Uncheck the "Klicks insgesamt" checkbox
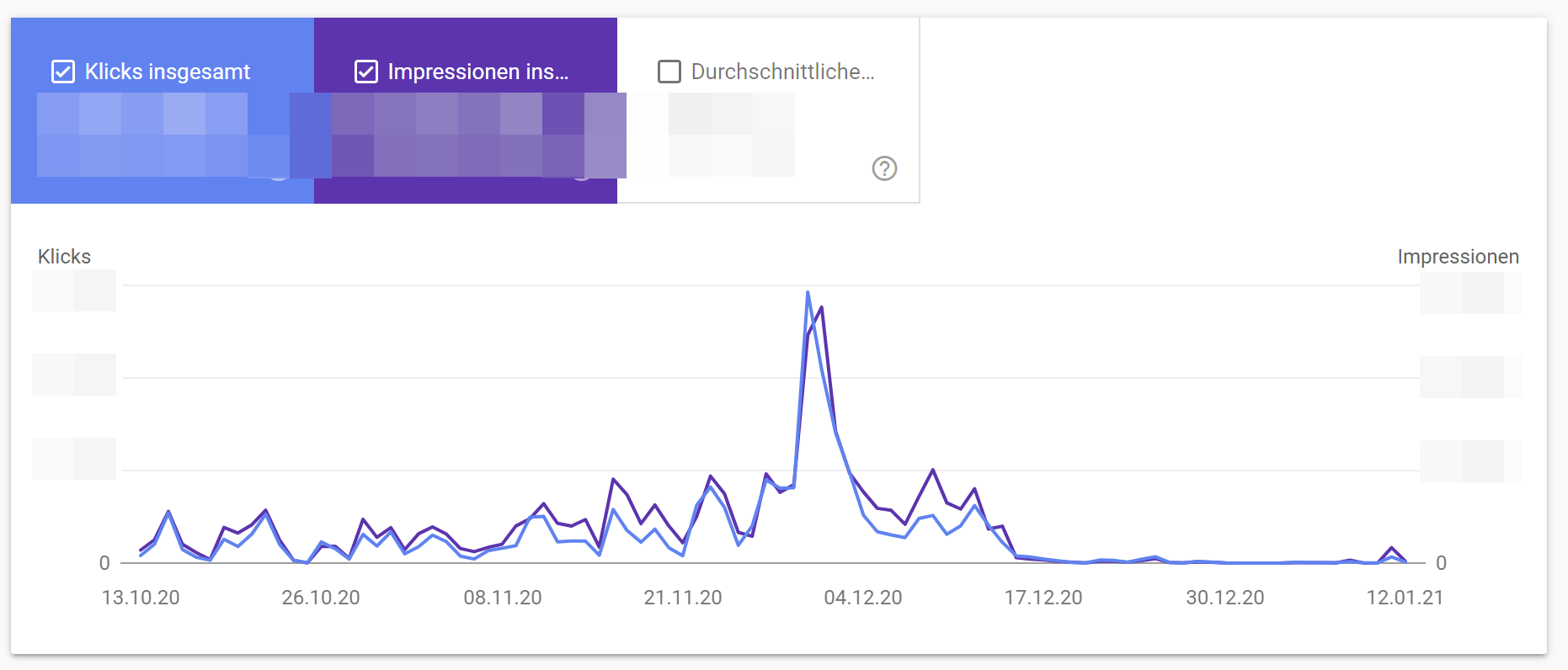1568x670 pixels. (x=62, y=72)
